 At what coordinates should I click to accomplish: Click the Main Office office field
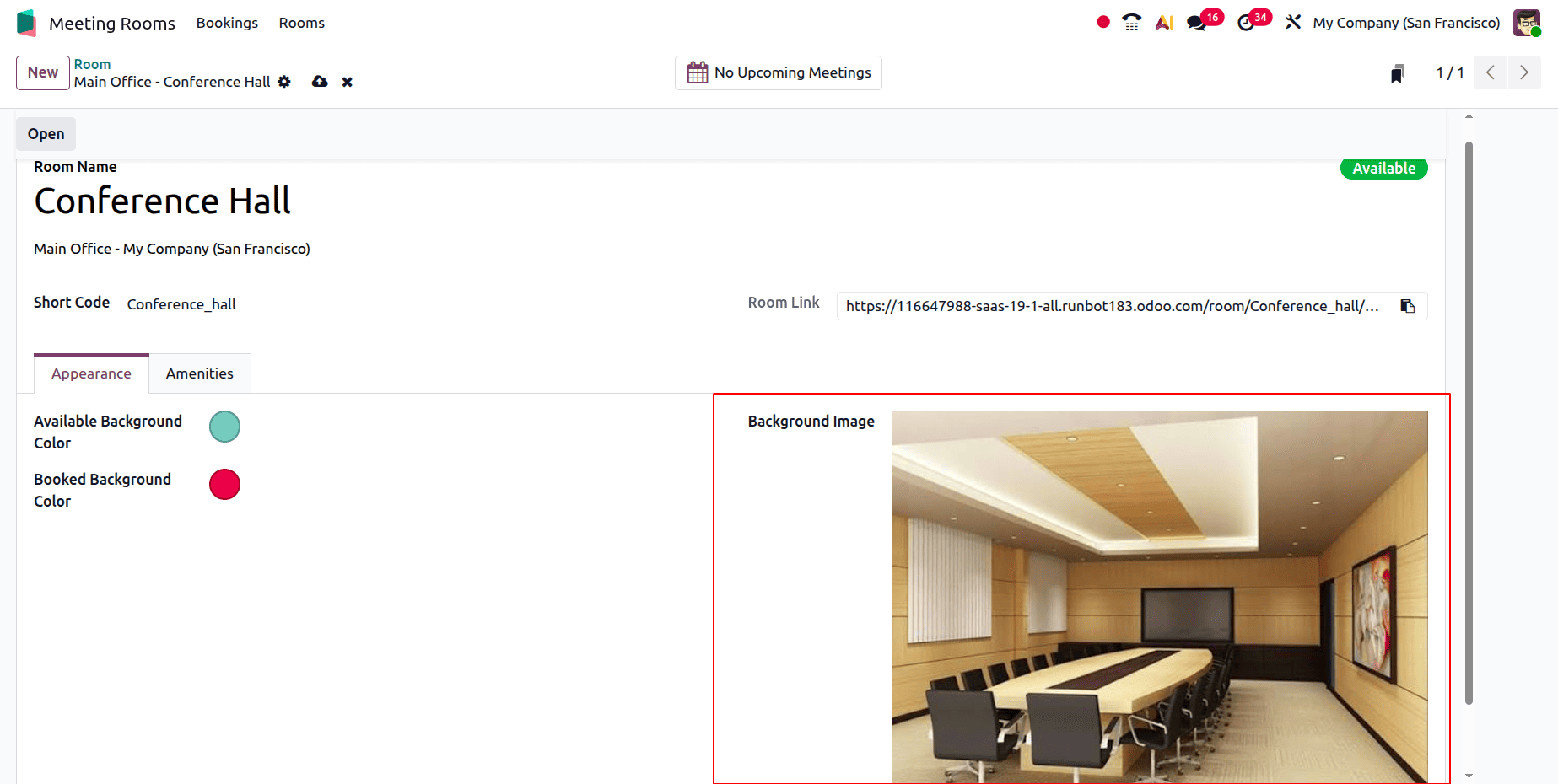(x=172, y=249)
